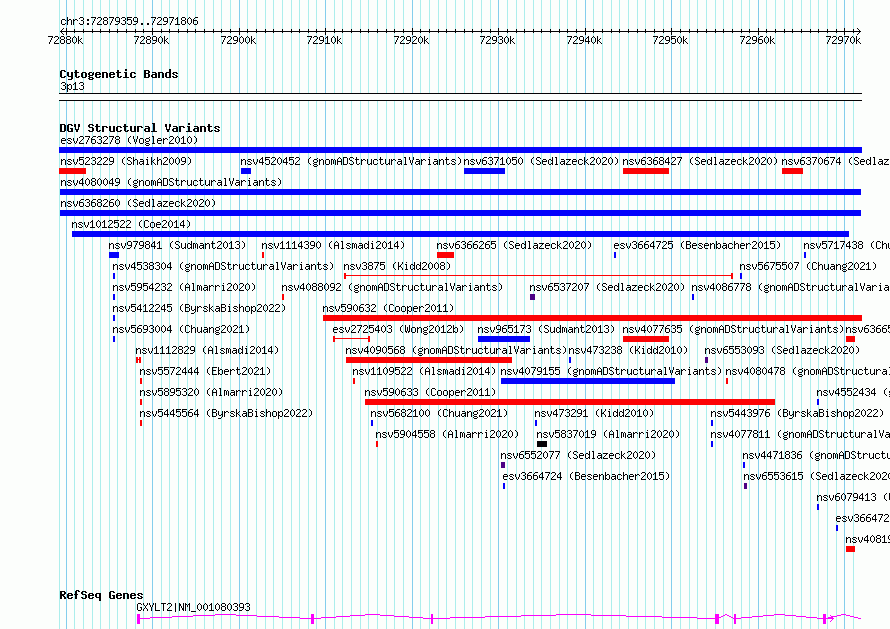Open nsv5682100 (Chuang2021) label
Viewport: 890px width, 629px height.
pos(439,413)
